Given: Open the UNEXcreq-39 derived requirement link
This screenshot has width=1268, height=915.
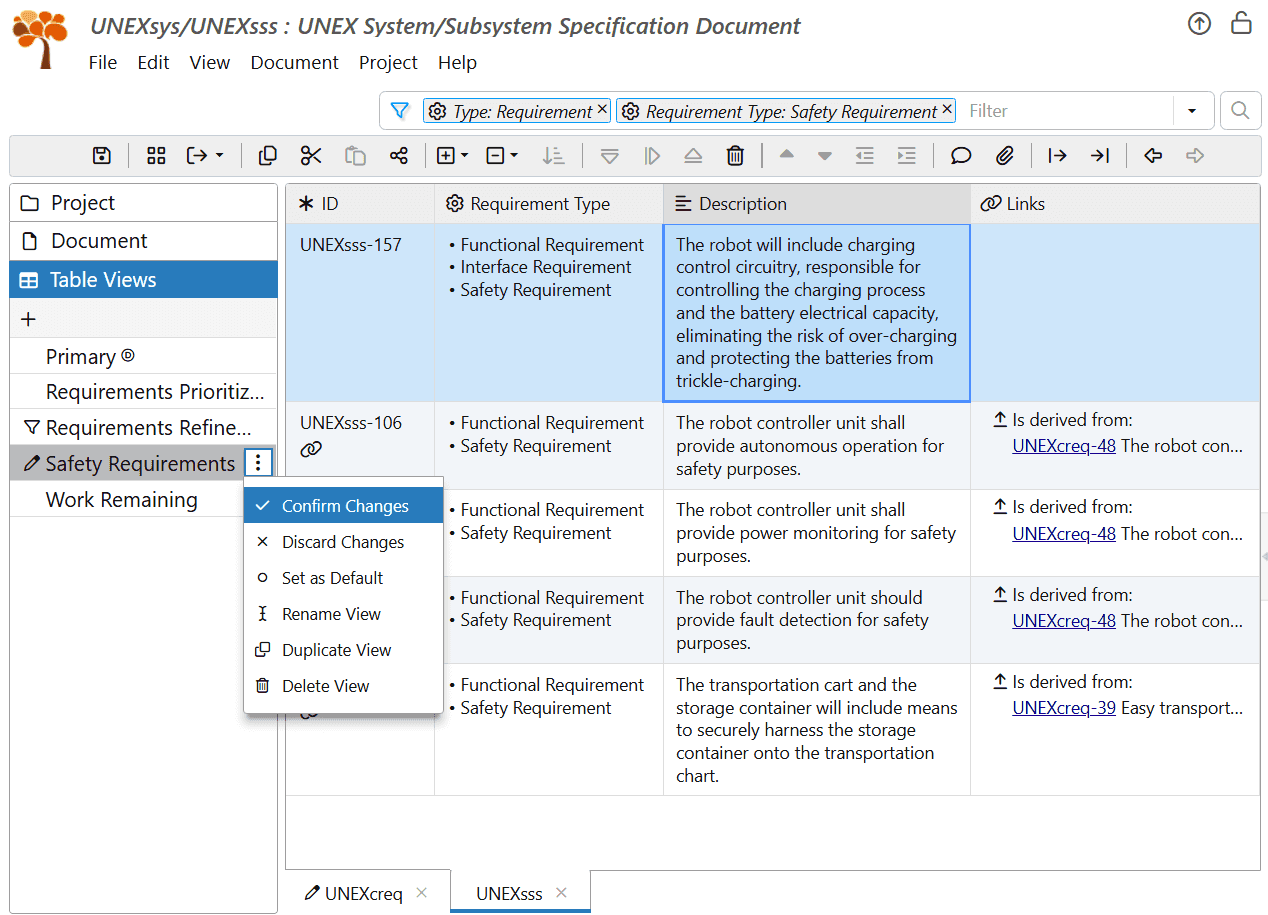Looking at the screenshot, I should [1064, 707].
